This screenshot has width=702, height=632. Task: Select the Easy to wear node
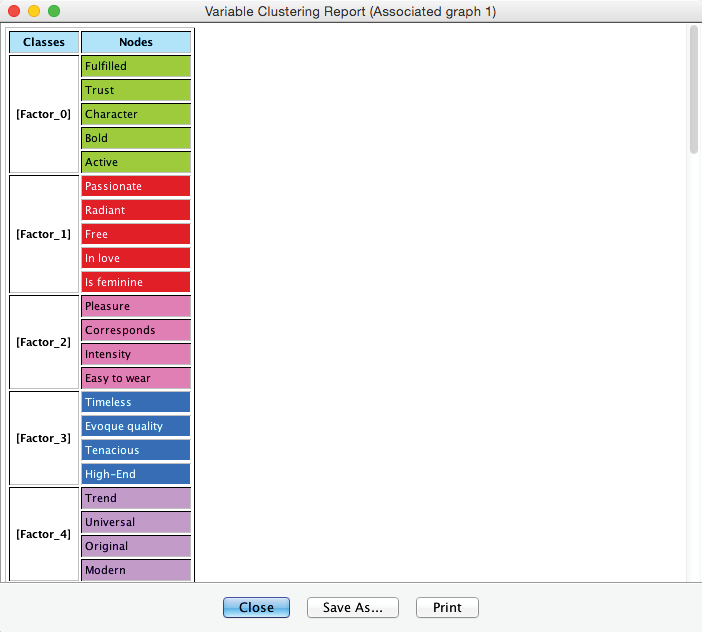click(x=136, y=378)
